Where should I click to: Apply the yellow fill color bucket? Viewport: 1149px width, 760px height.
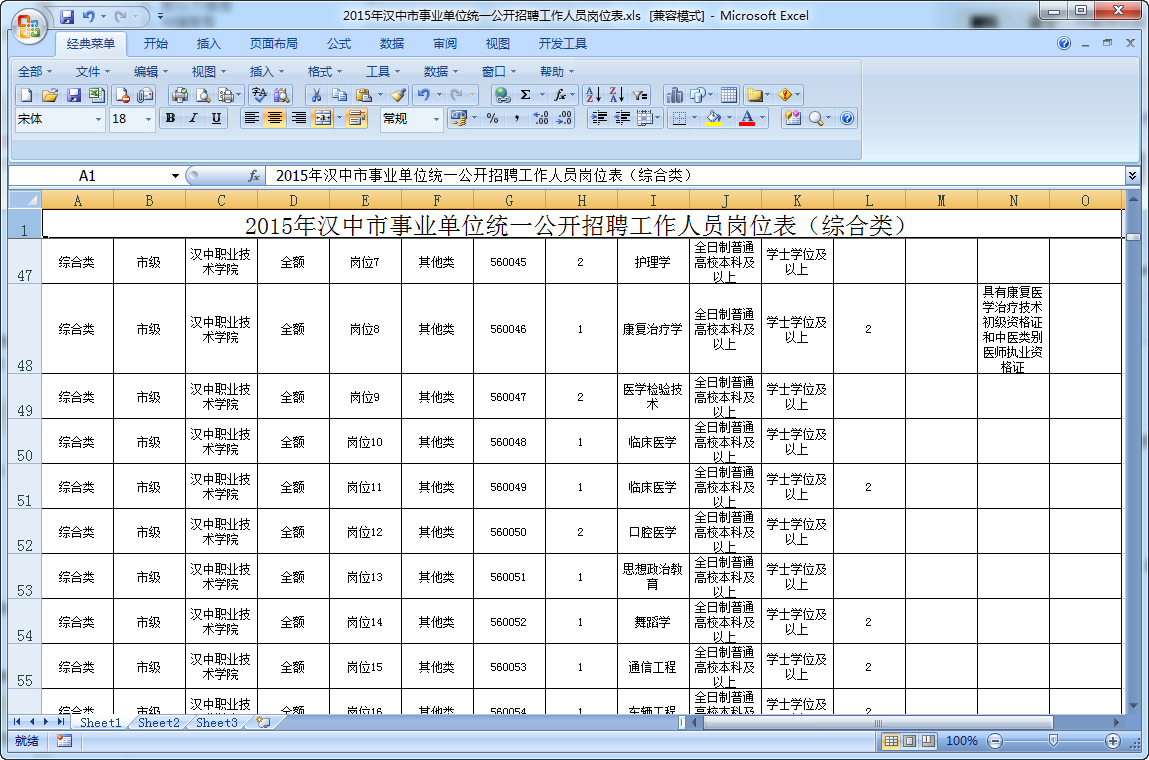(x=713, y=118)
